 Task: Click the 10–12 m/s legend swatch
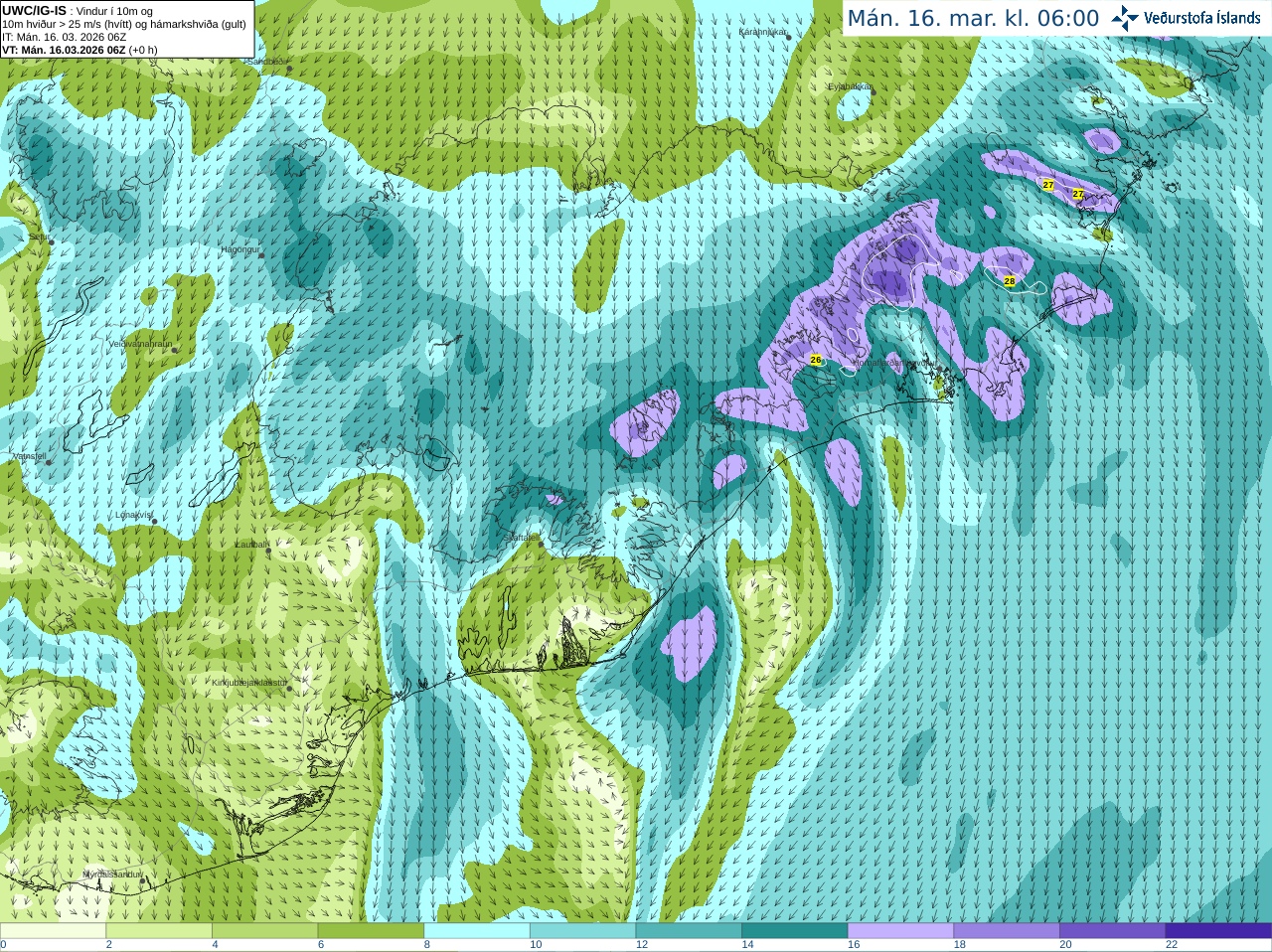tap(582, 931)
